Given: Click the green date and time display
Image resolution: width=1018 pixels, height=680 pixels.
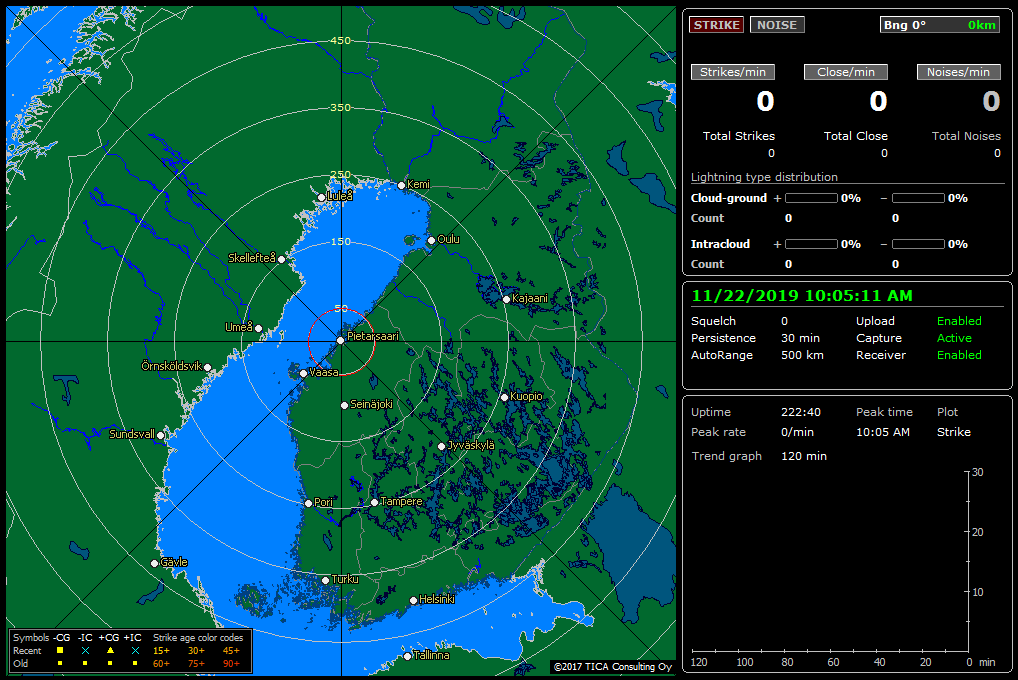Looking at the screenshot, I should (801, 296).
